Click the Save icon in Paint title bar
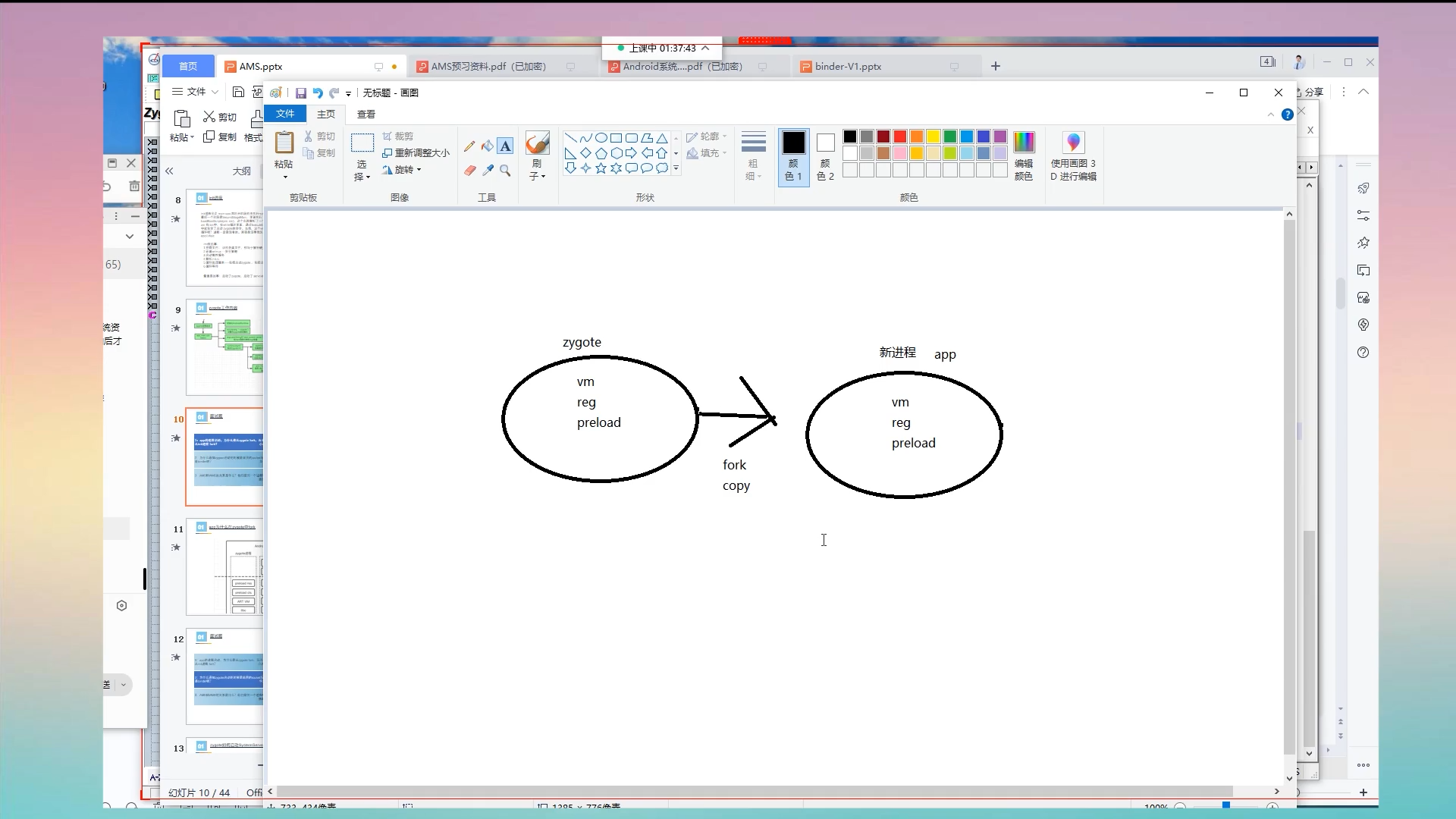The height and width of the screenshot is (819, 1456). [300, 93]
